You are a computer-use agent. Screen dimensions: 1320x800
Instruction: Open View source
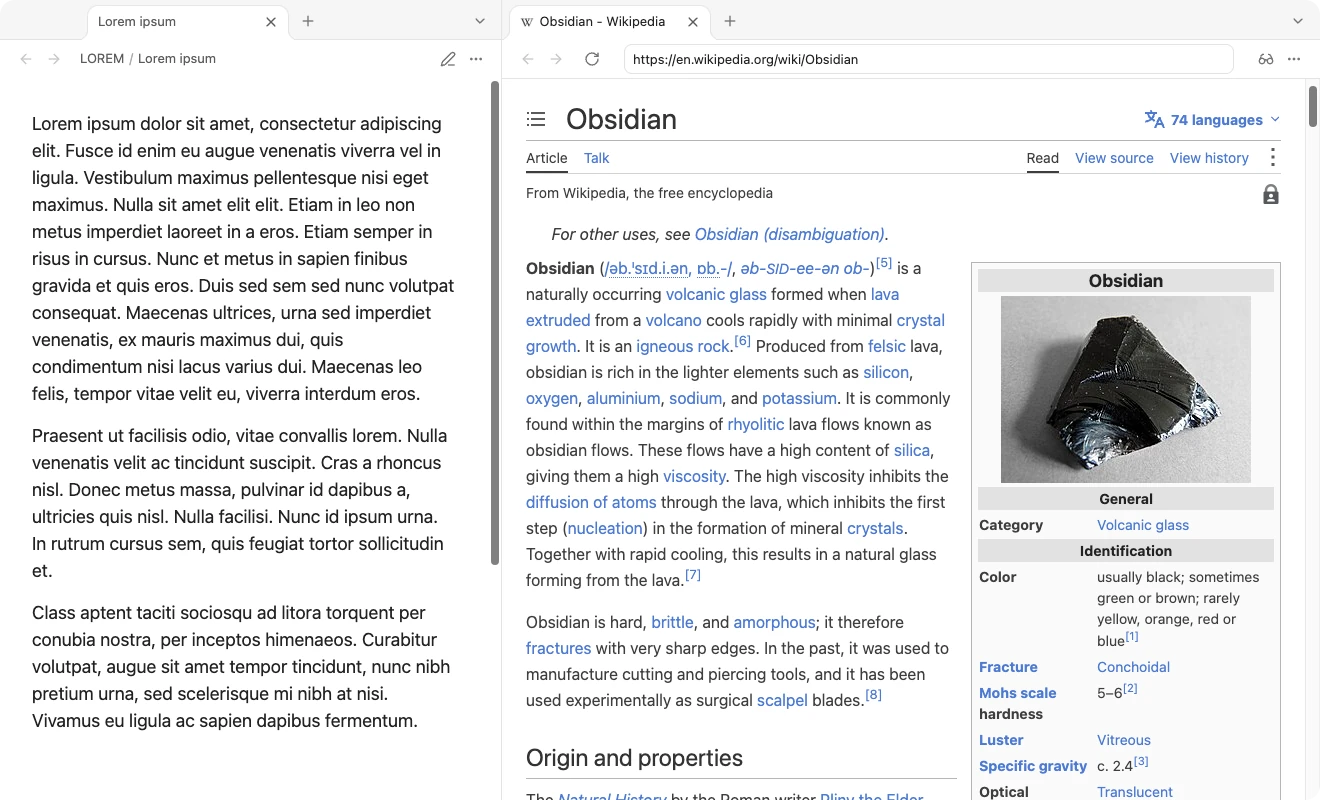(x=1114, y=158)
